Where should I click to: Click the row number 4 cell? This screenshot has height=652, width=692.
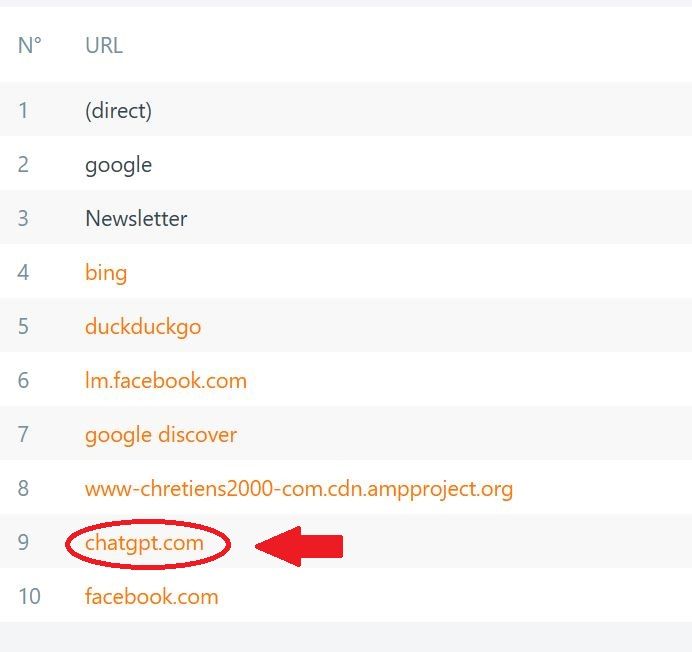[x=23, y=272]
